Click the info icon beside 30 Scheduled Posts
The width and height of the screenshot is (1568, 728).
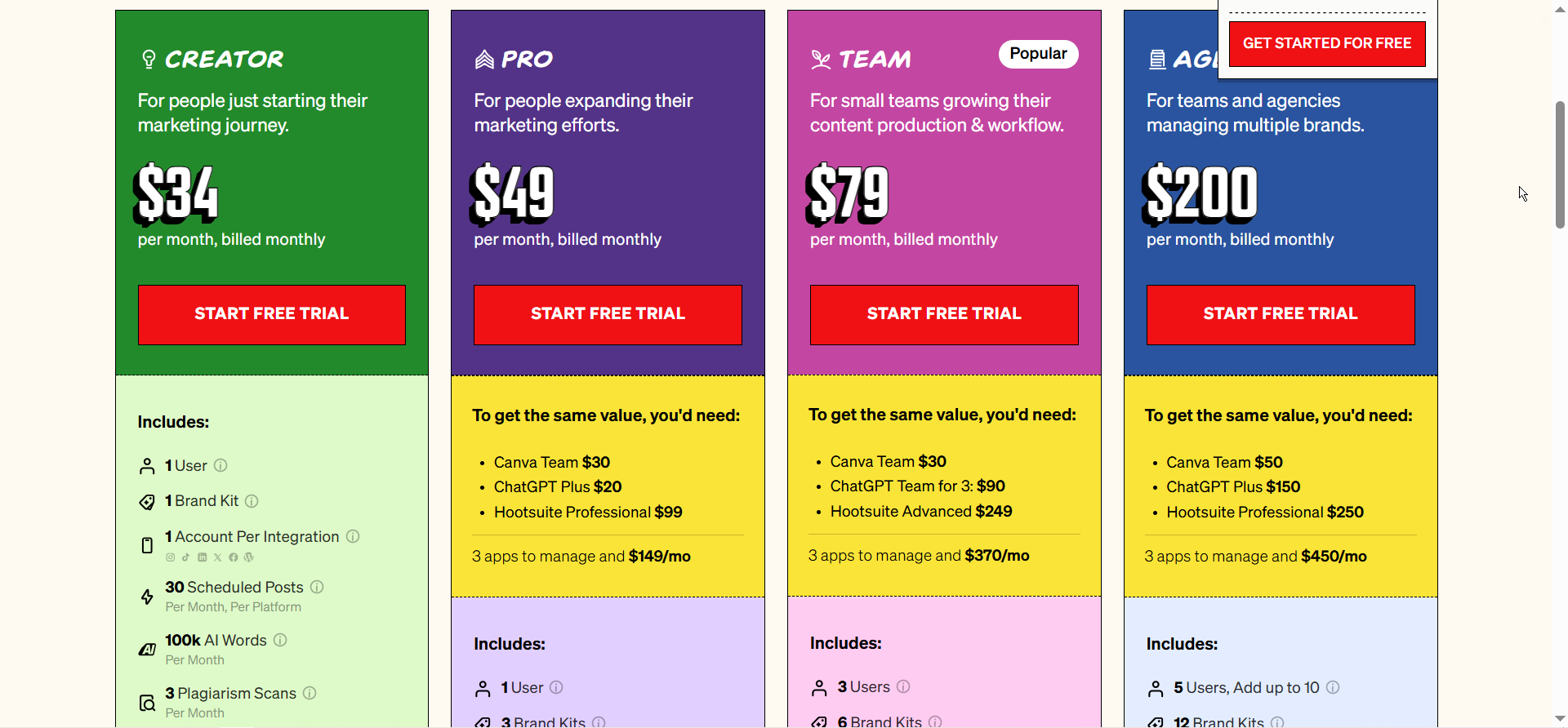317,587
